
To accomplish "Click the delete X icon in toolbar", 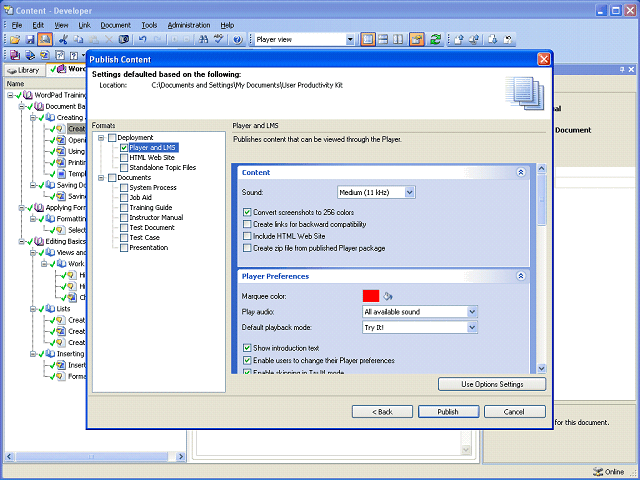I will coord(109,40).
